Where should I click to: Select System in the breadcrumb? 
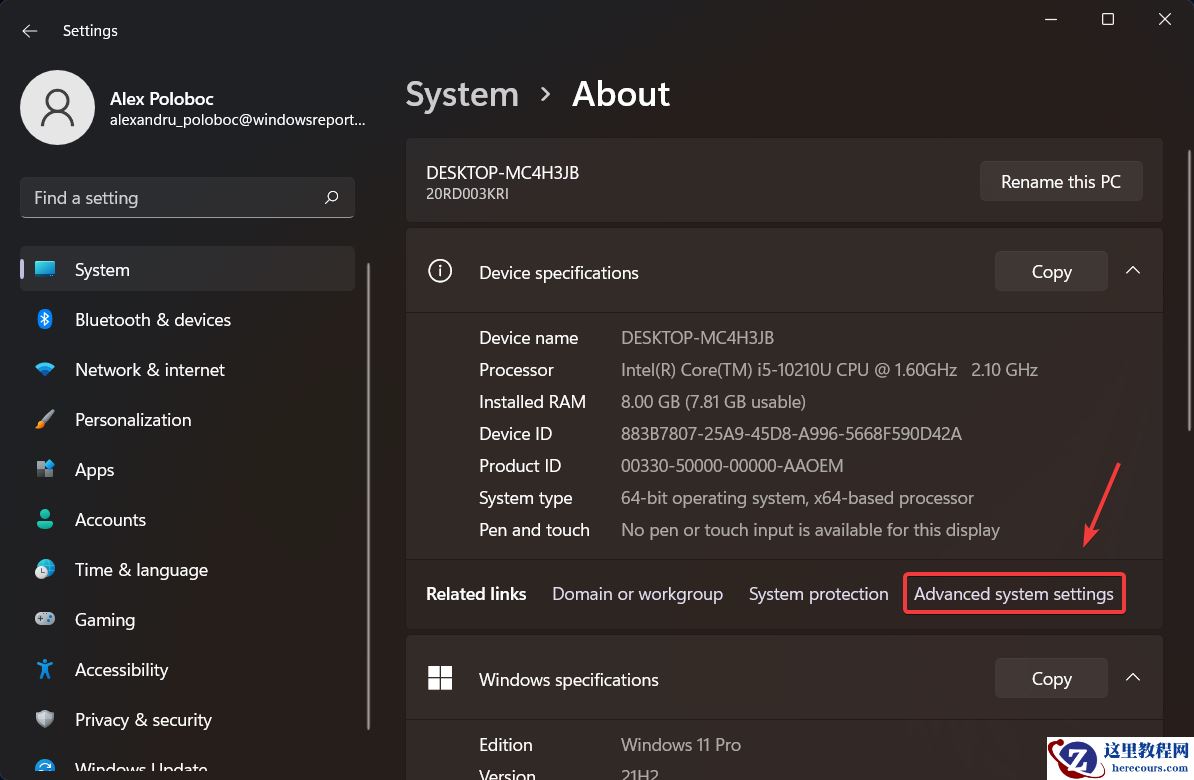pos(462,94)
